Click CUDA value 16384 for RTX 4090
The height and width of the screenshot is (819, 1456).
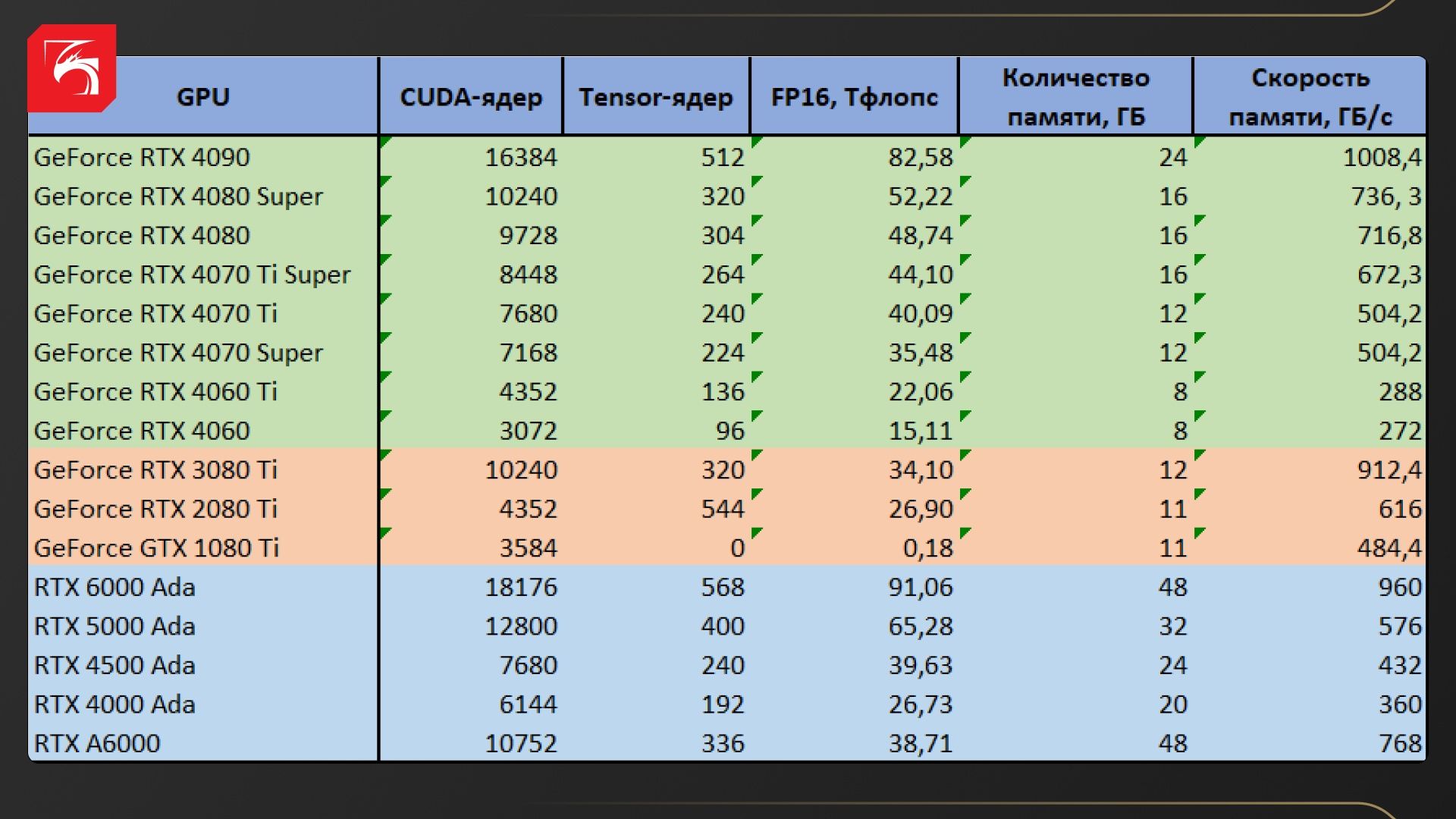[520, 157]
